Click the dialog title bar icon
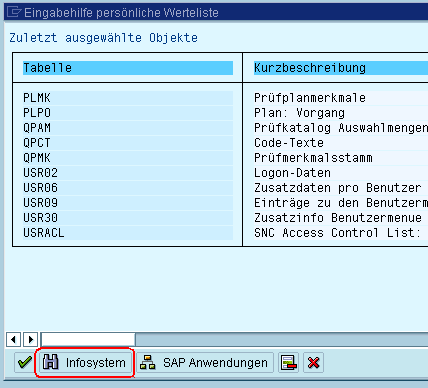428x388 pixels. [14, 12]
